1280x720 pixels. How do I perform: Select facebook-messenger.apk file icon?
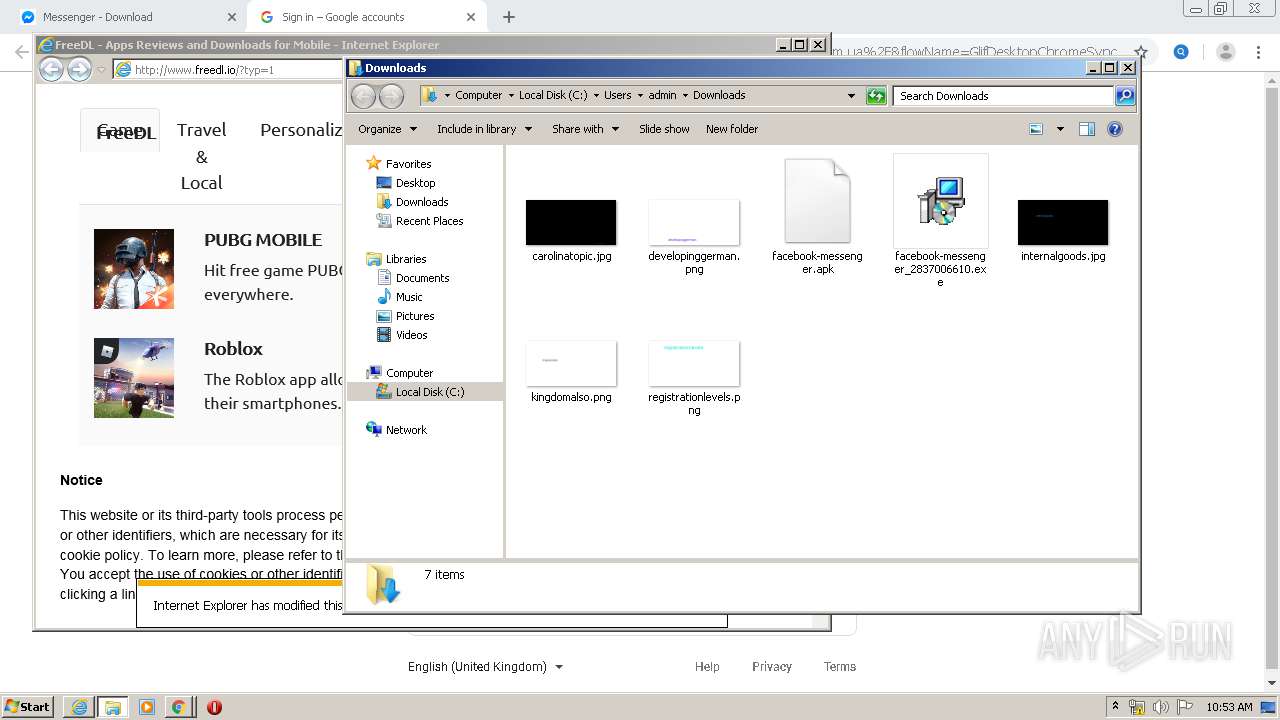(817, 201)
